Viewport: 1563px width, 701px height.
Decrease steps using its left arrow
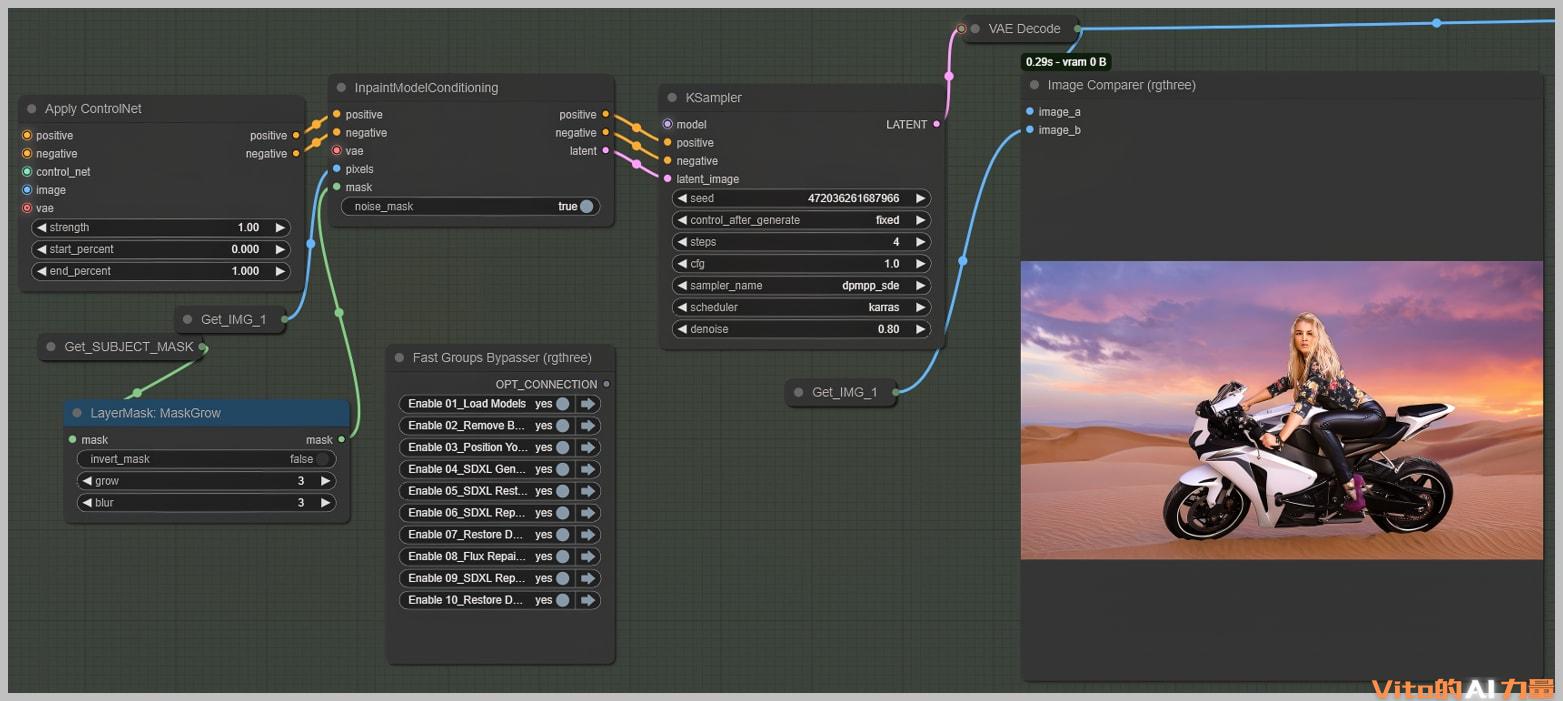coord(682,242)
